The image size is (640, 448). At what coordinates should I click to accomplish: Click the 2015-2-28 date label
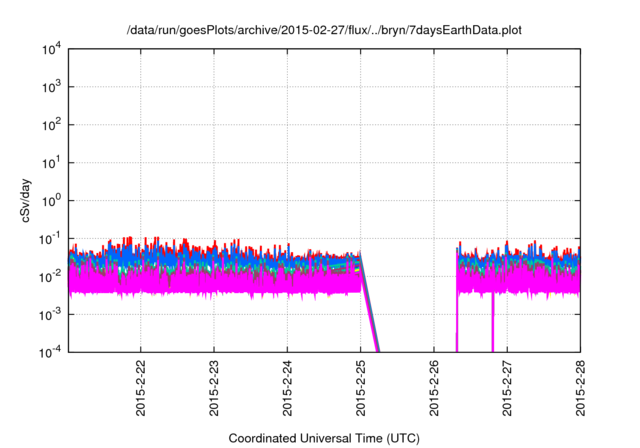(580, 388)
